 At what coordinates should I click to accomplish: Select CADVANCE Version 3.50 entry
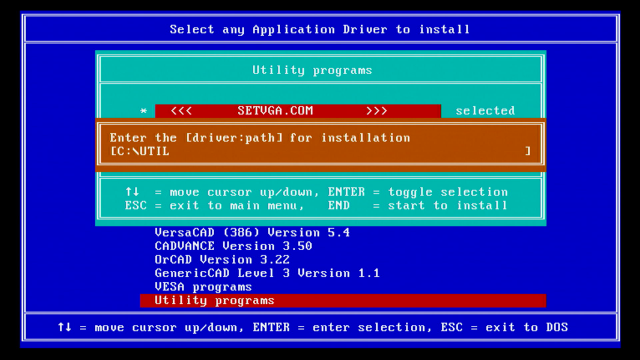coord(233,246)
